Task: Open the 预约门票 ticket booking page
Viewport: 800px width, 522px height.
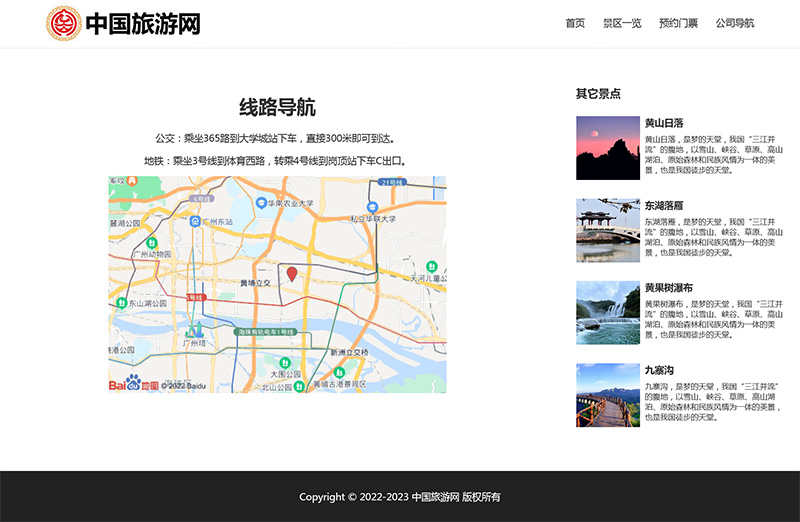Action: coord(678,23)
